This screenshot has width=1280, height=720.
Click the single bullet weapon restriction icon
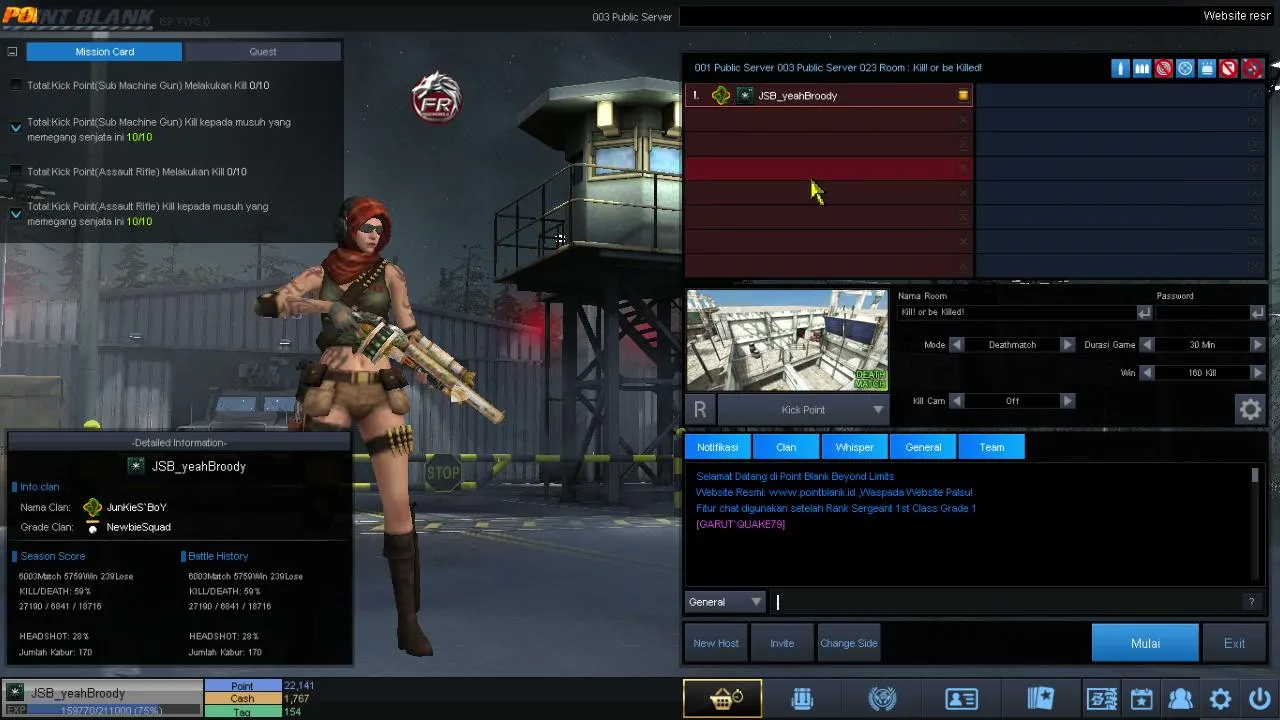1120,68
